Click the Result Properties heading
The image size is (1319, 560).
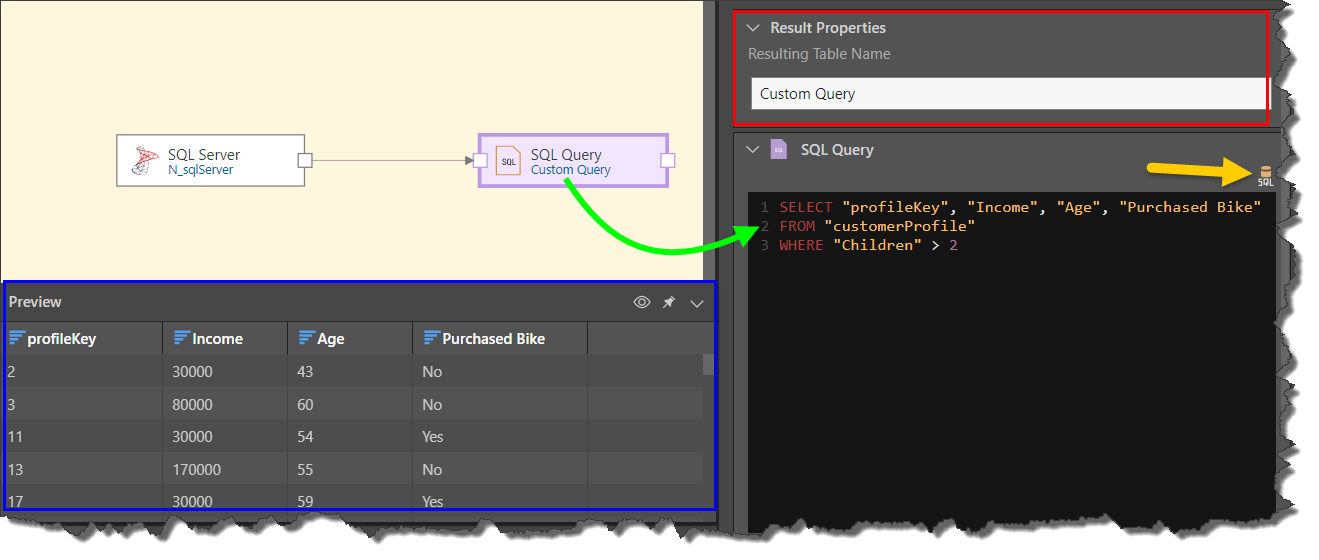point(828,28)
